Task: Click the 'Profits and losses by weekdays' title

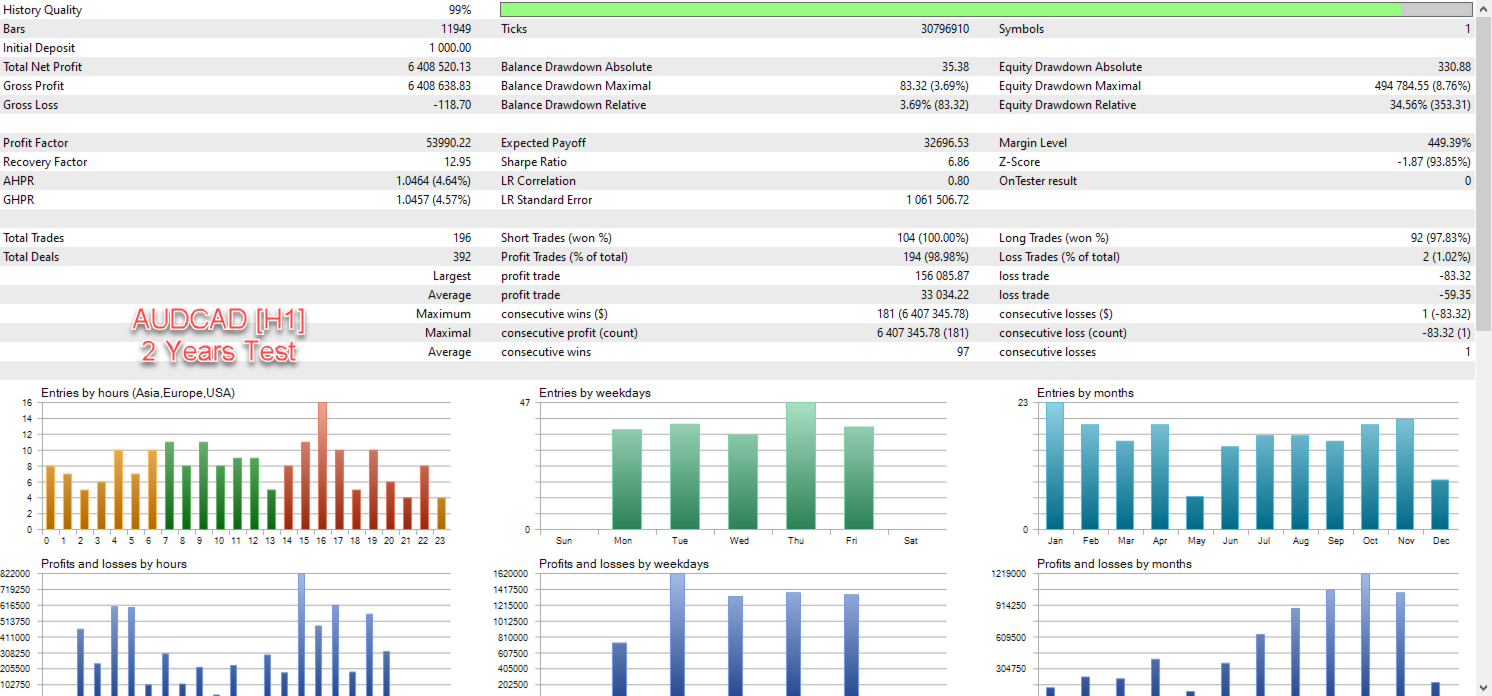Action: (624, 564)
